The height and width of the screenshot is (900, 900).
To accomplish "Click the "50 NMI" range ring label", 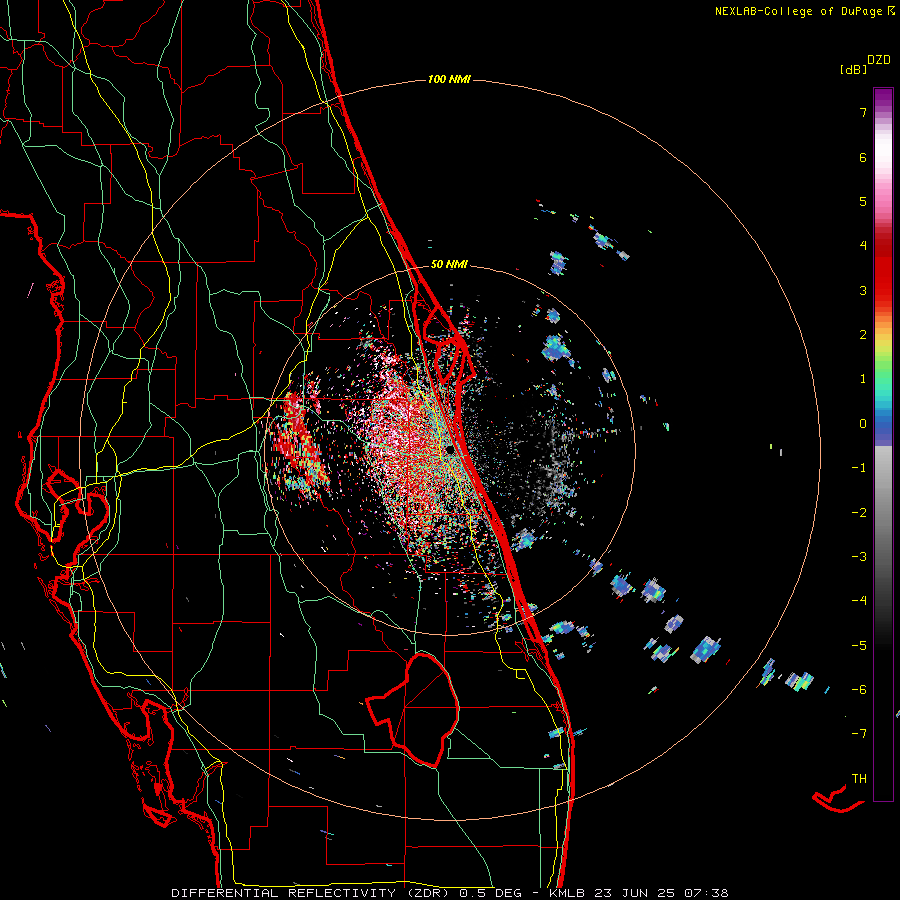I will point(449,264).
